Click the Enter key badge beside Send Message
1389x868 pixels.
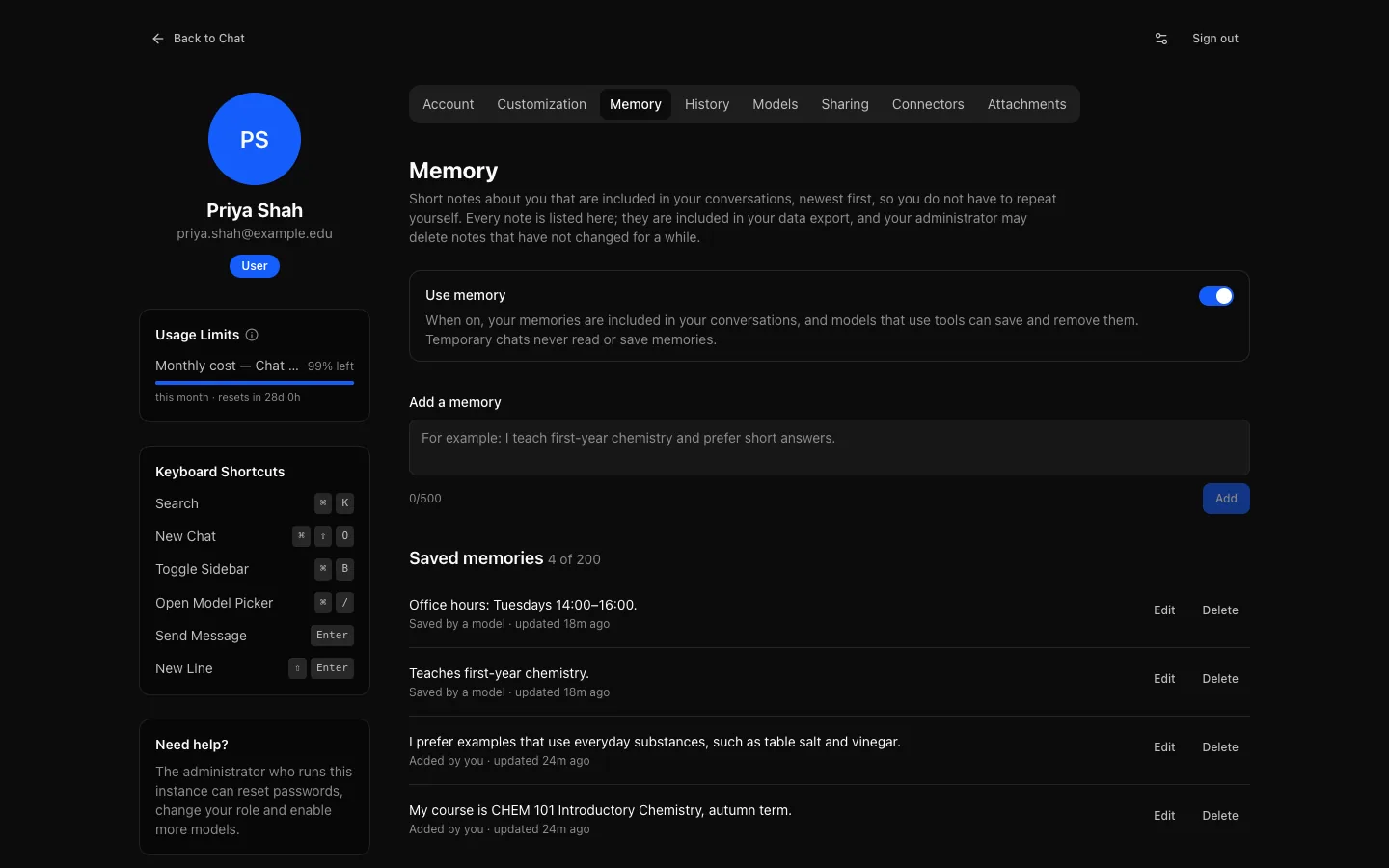pos(332,636)
